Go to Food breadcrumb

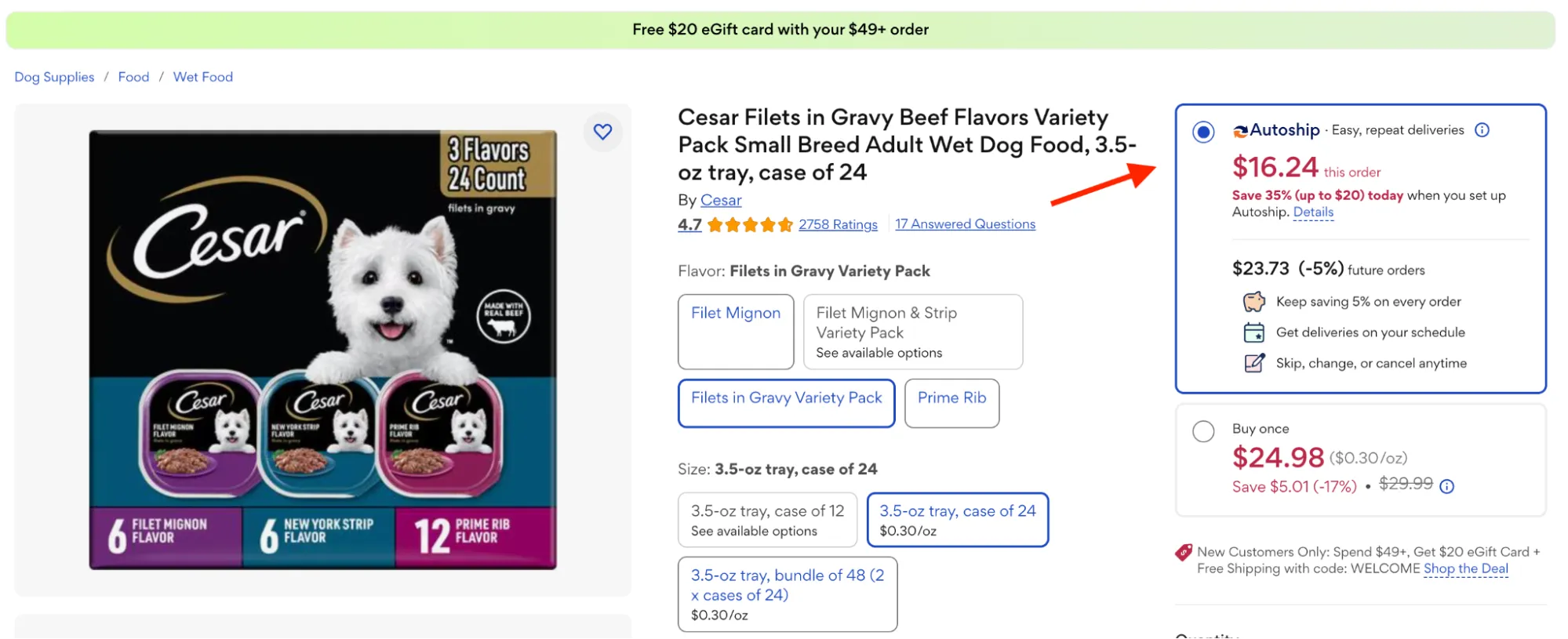tap(133, 77)
